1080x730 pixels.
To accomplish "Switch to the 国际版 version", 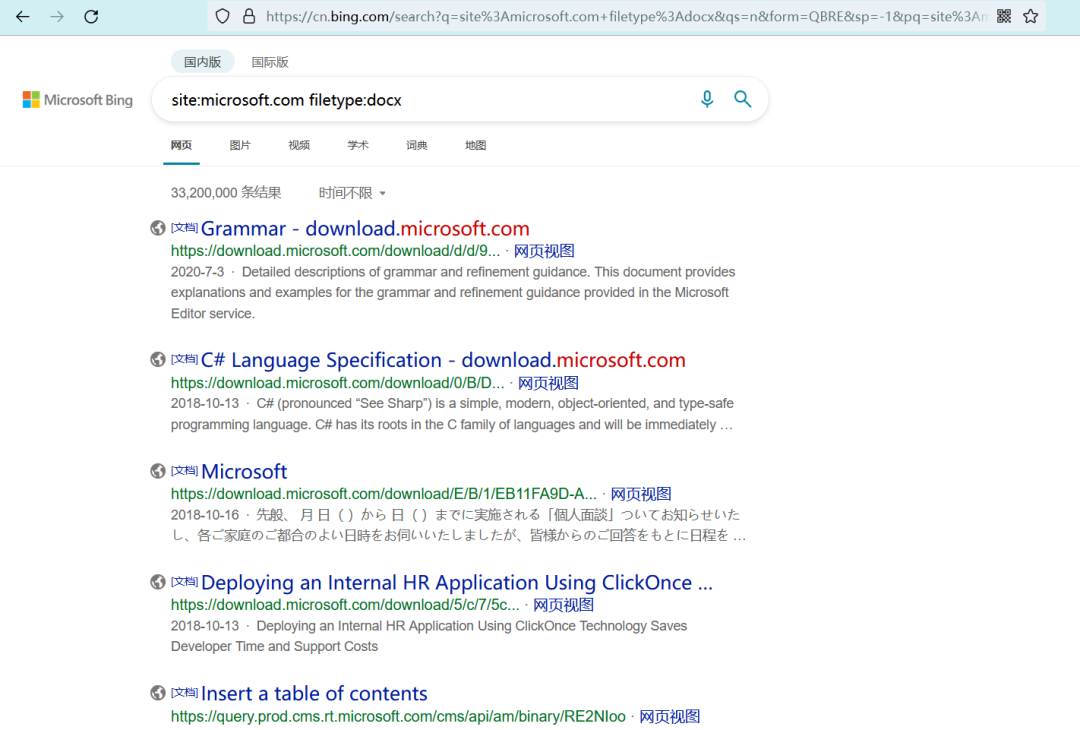I will coord(270,62).
